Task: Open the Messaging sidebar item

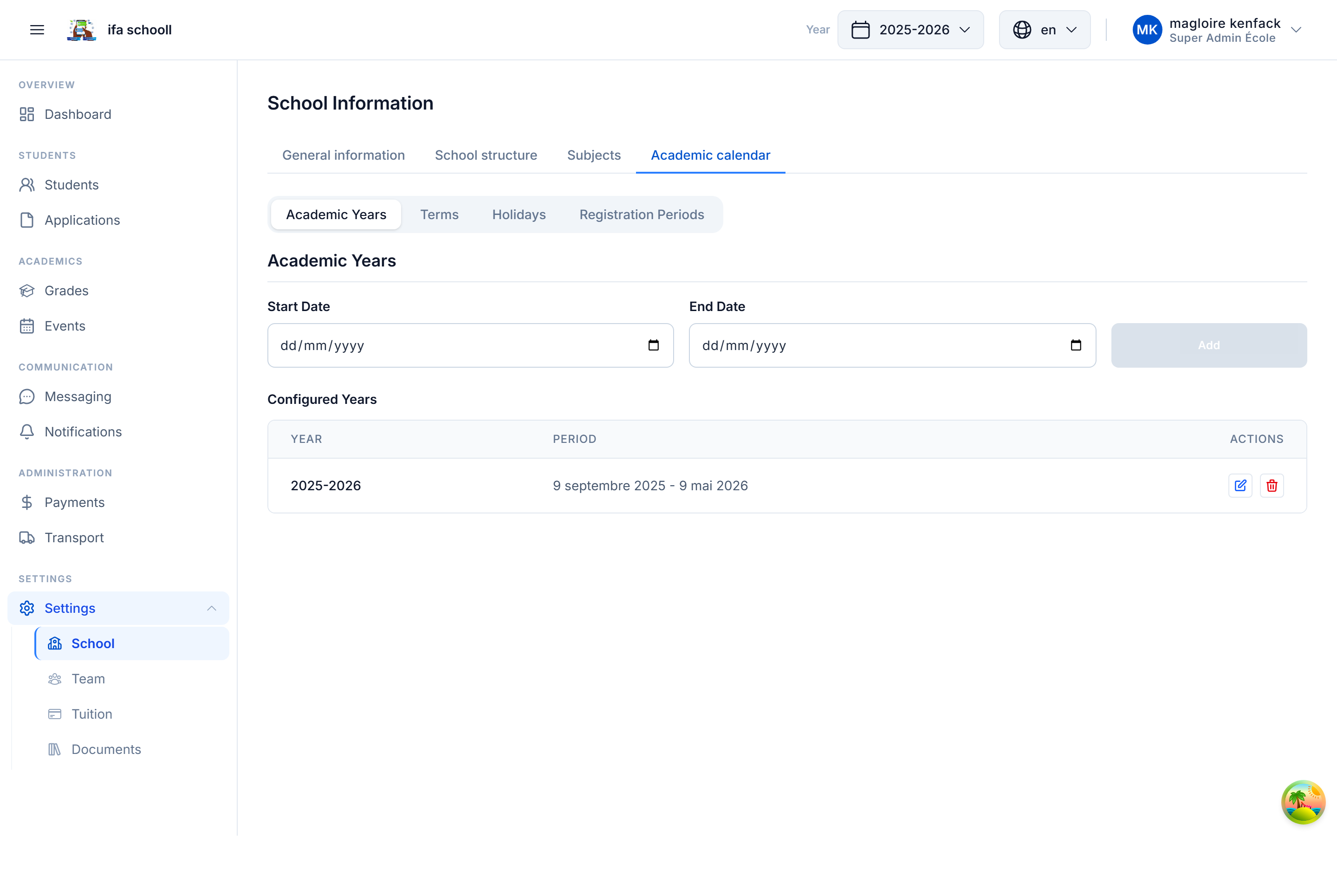Action: click(x=78, y=396)
